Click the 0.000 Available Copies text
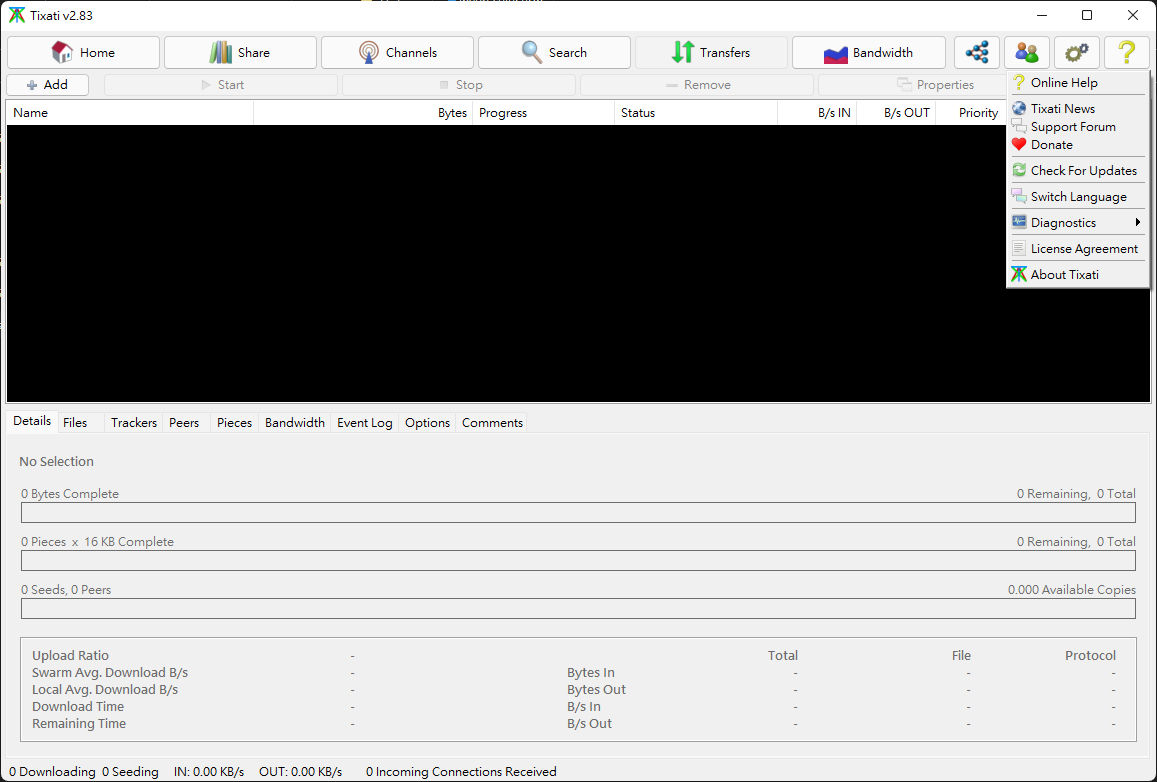Image resolution: width=1157 pixels, height=782 pixels. pyautogui.click(x=1071, y=590)
